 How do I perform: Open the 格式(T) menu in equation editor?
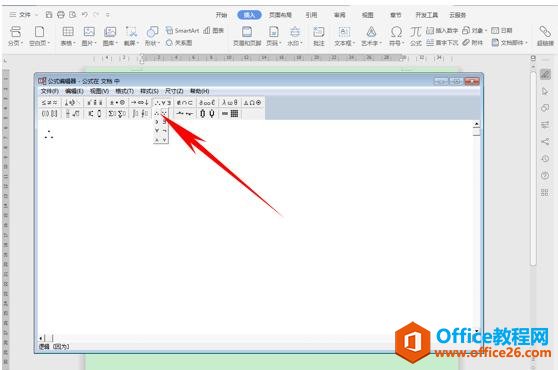tap(124, 91)
